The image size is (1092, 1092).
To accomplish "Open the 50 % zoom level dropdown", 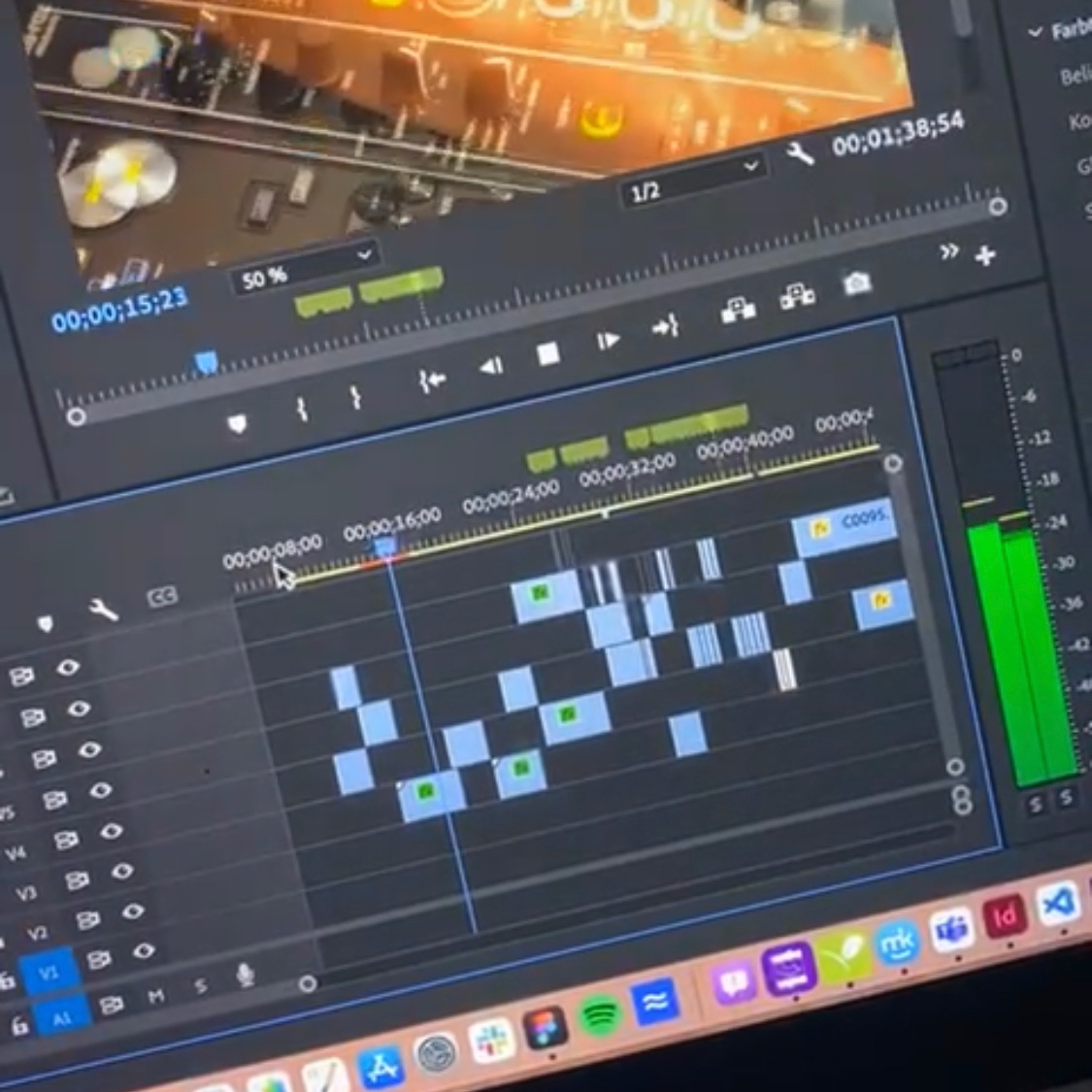I will pyautogui.click(x=306, y=269).
